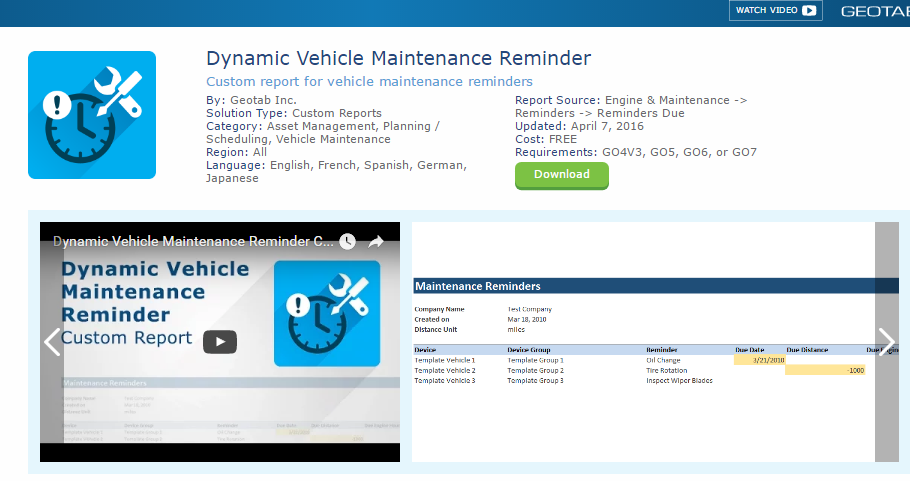Go to previous slide with left arrow

pos(52,342)
